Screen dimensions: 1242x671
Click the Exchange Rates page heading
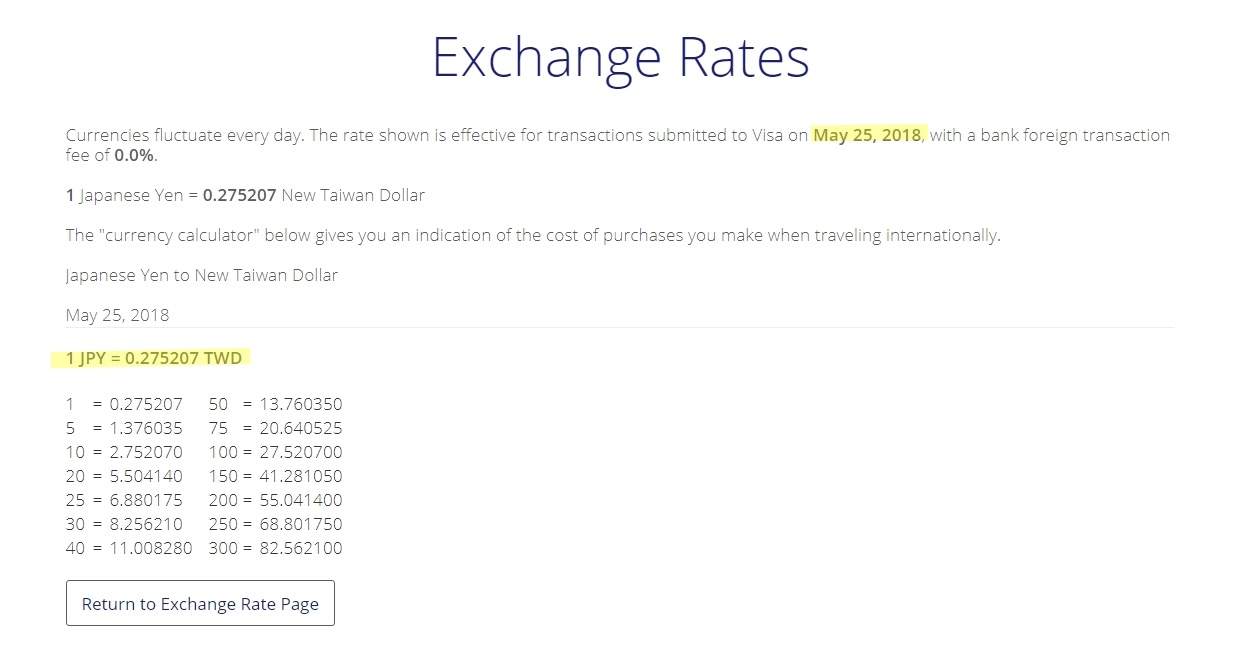620,57
